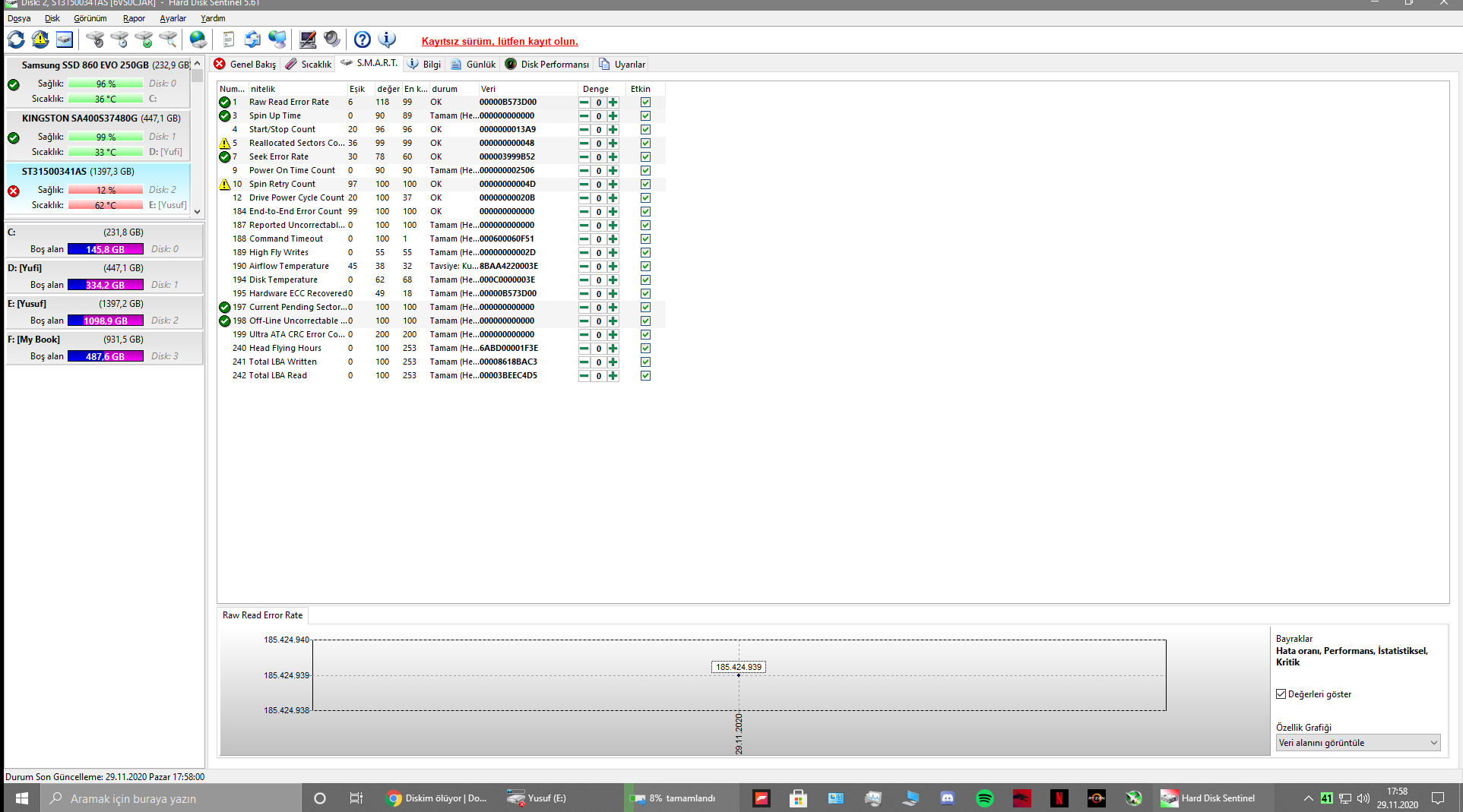Open Netflix from the taskbar
The width and height of the screenshot is (1463, 812).
[x=1059, y=798]
